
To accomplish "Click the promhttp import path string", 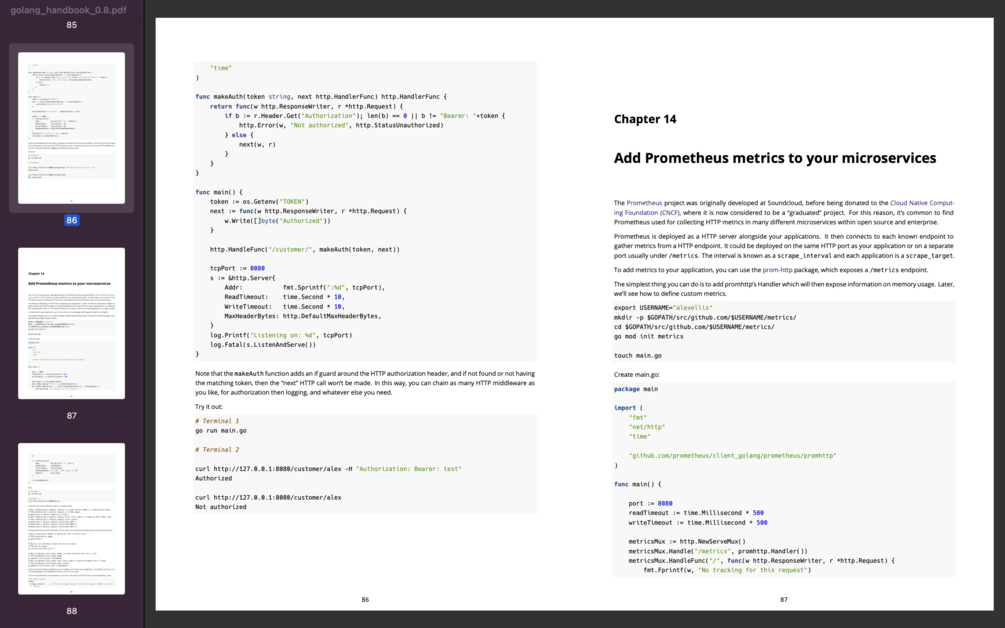I will coord(732,456).
